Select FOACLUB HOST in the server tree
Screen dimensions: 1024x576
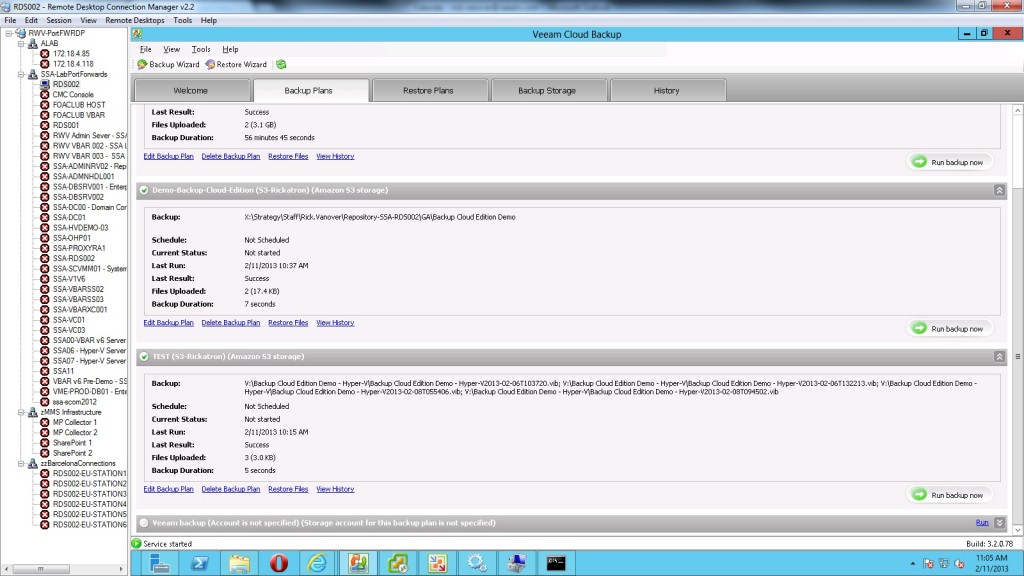tap(79, 105)
